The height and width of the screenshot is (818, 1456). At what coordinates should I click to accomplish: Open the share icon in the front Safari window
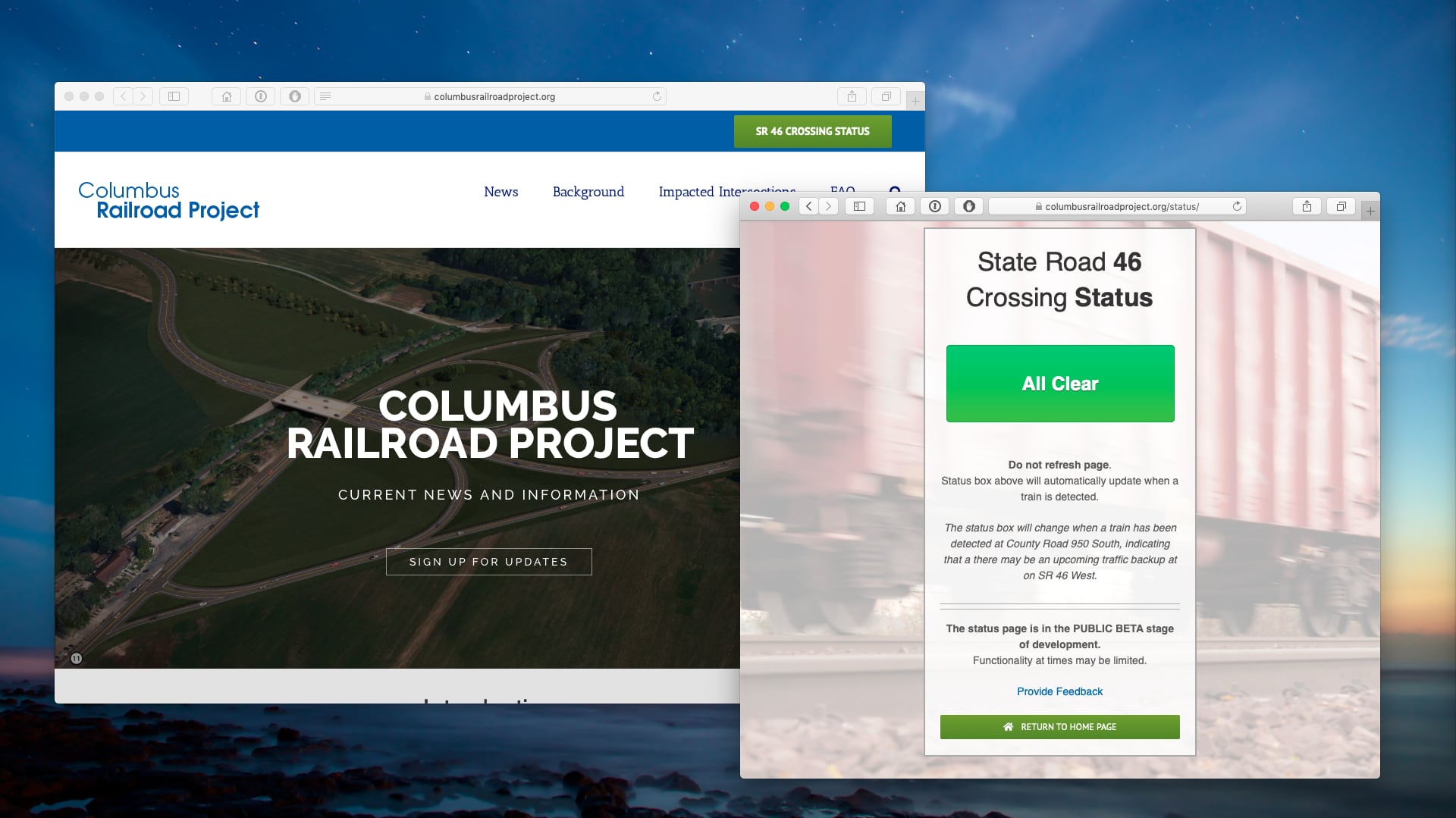click(1307, 206)
